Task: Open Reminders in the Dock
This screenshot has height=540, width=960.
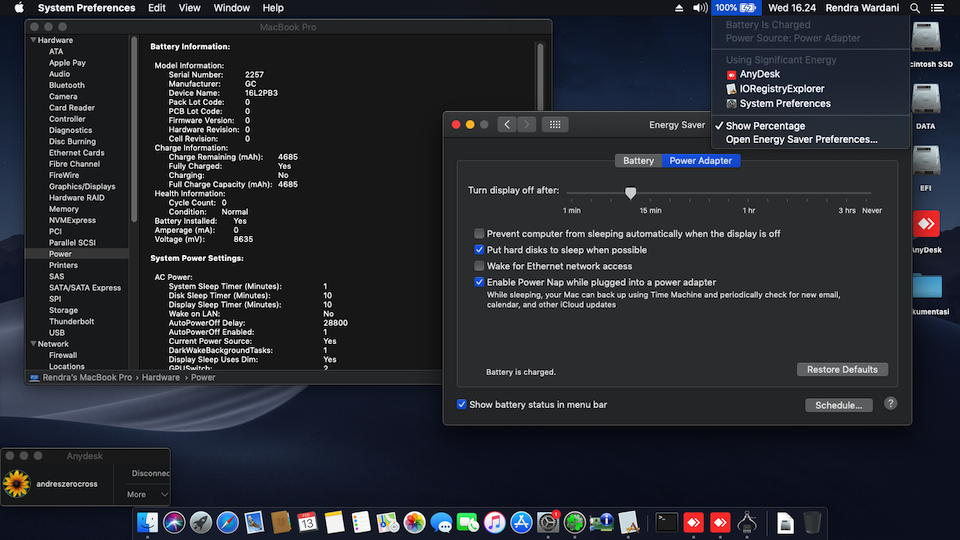Action: [x=361, y=522]
